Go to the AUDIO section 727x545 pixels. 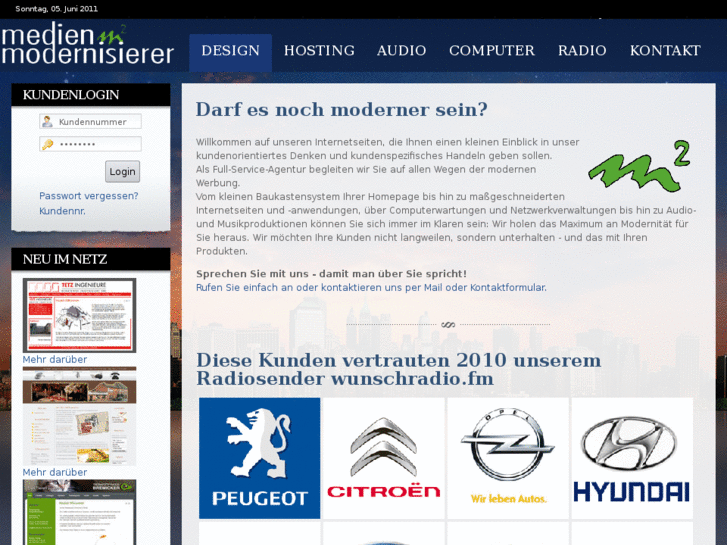pos(402,51)
